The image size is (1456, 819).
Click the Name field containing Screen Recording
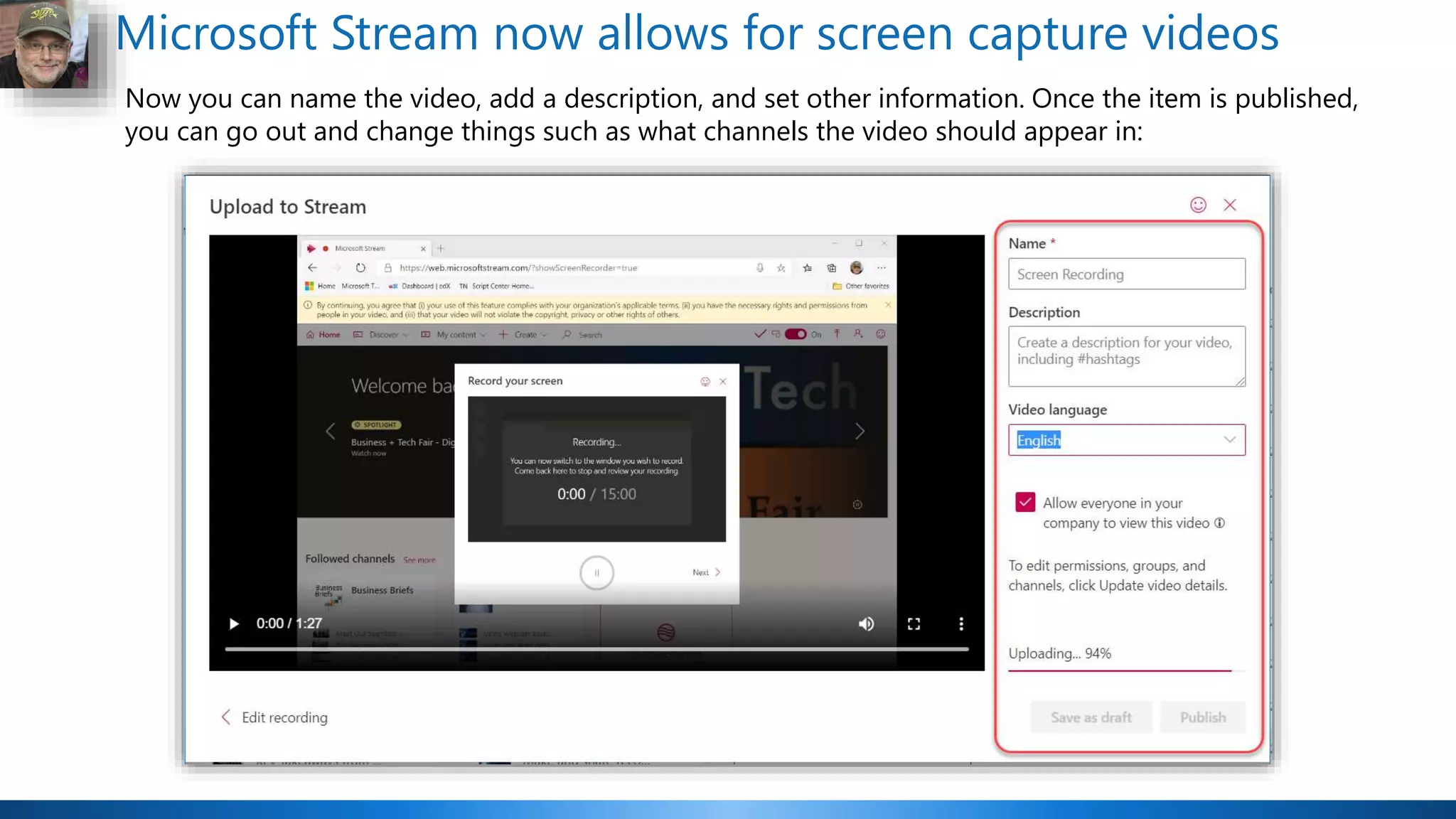tap(1126, 274)
